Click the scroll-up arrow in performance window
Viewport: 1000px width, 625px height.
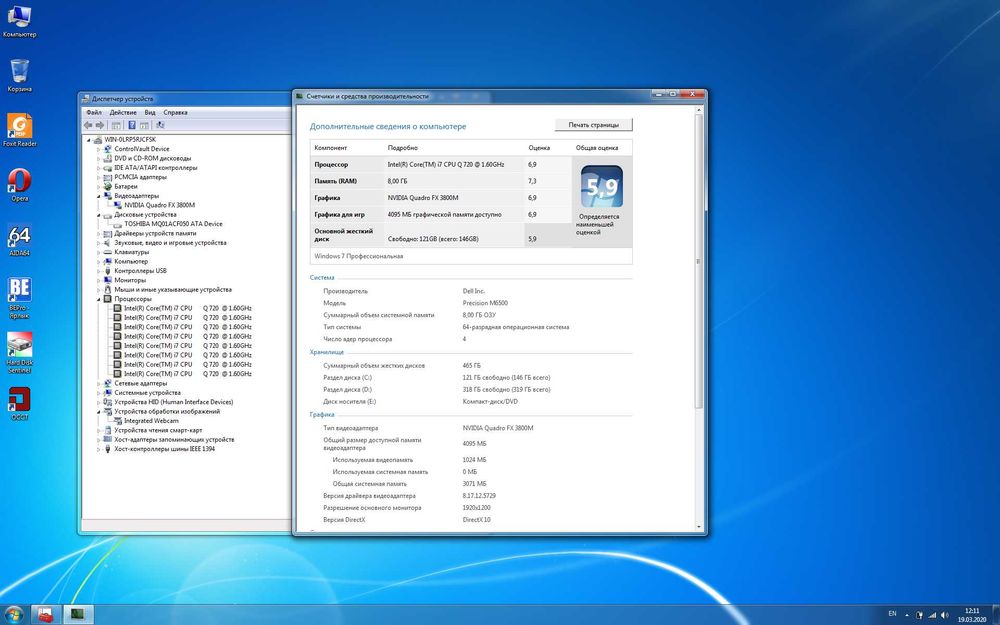click(698, 110)
